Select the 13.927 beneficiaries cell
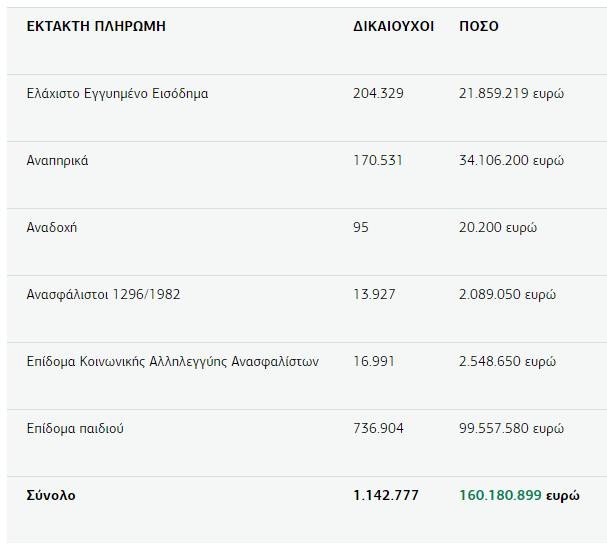 pos(374,295)
